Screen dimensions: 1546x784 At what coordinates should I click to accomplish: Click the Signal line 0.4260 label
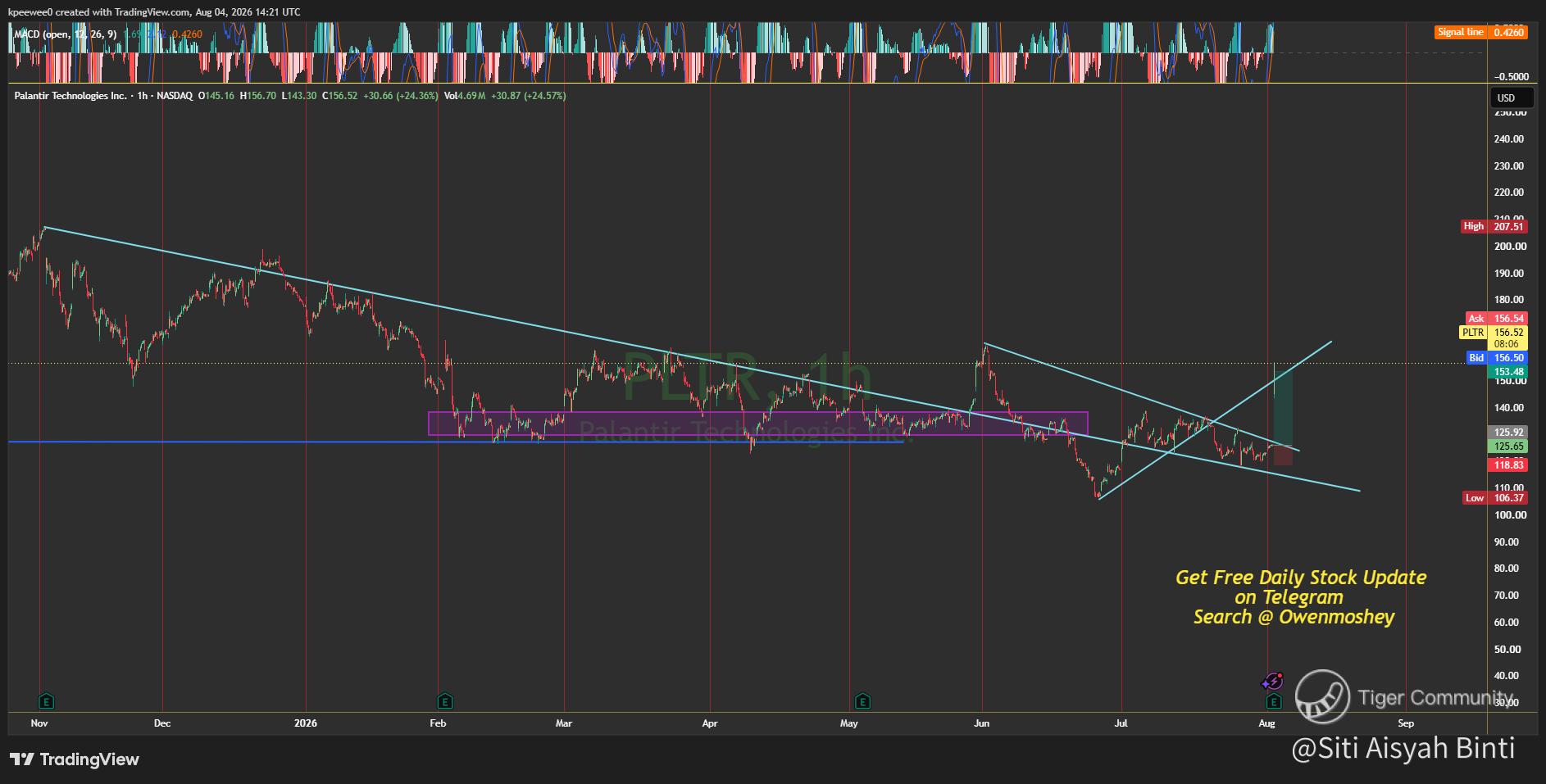1480,32
